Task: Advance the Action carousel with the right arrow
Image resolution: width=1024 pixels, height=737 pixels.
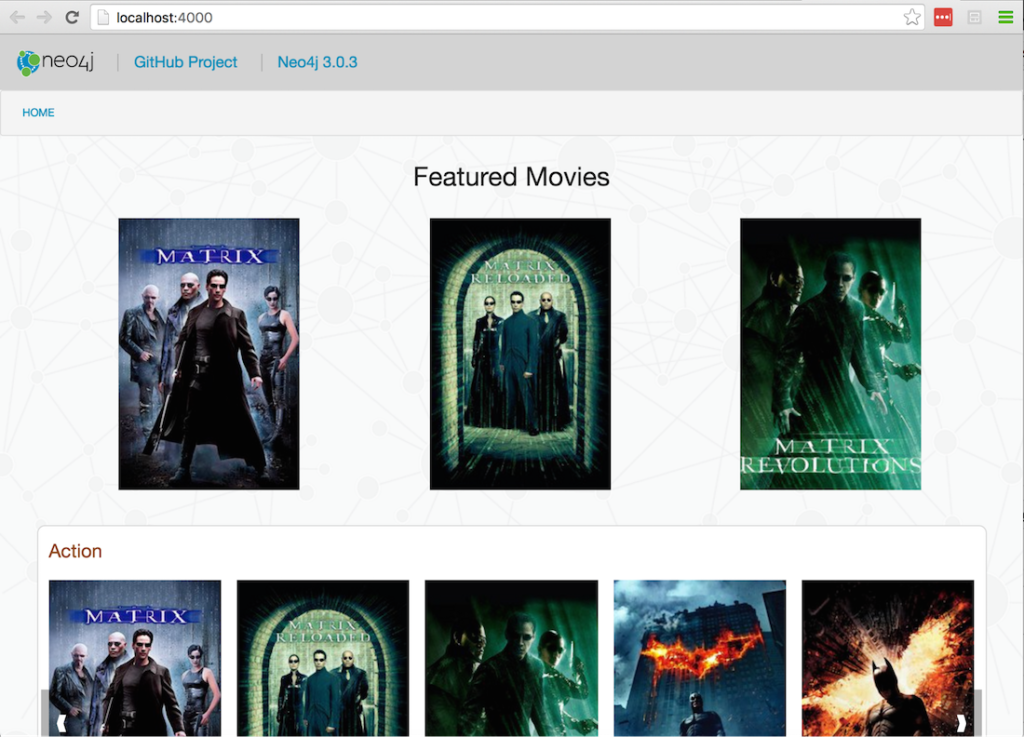Action: pyautogui.click(x=963, y=722)
